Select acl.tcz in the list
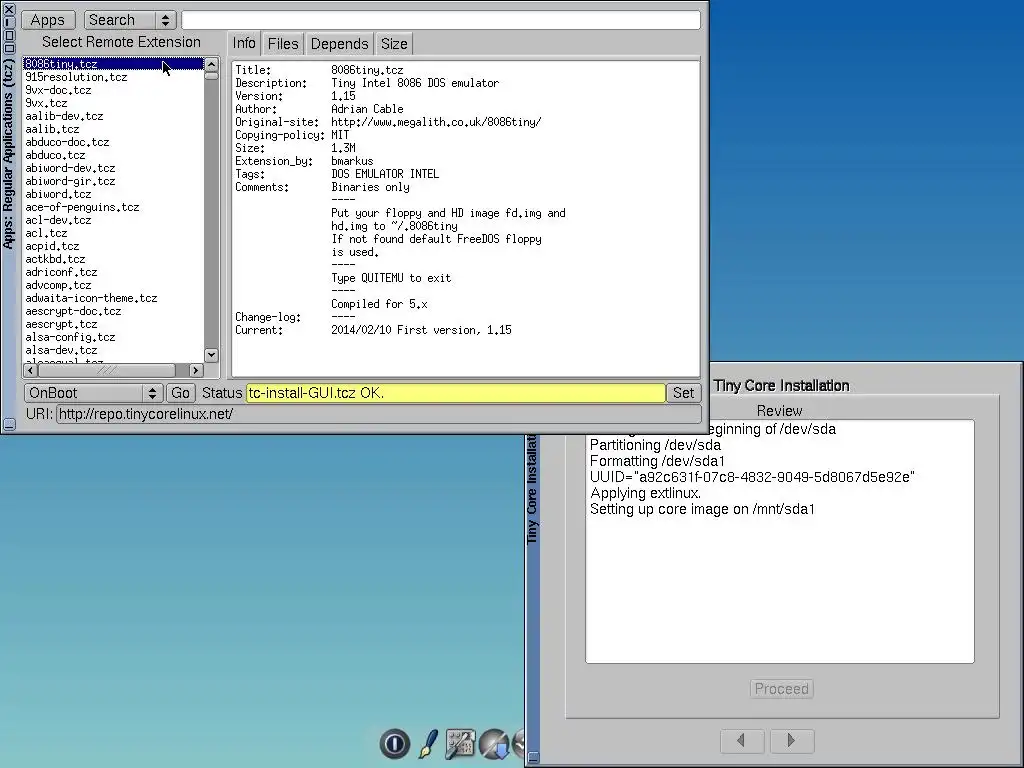 (113, 233)
